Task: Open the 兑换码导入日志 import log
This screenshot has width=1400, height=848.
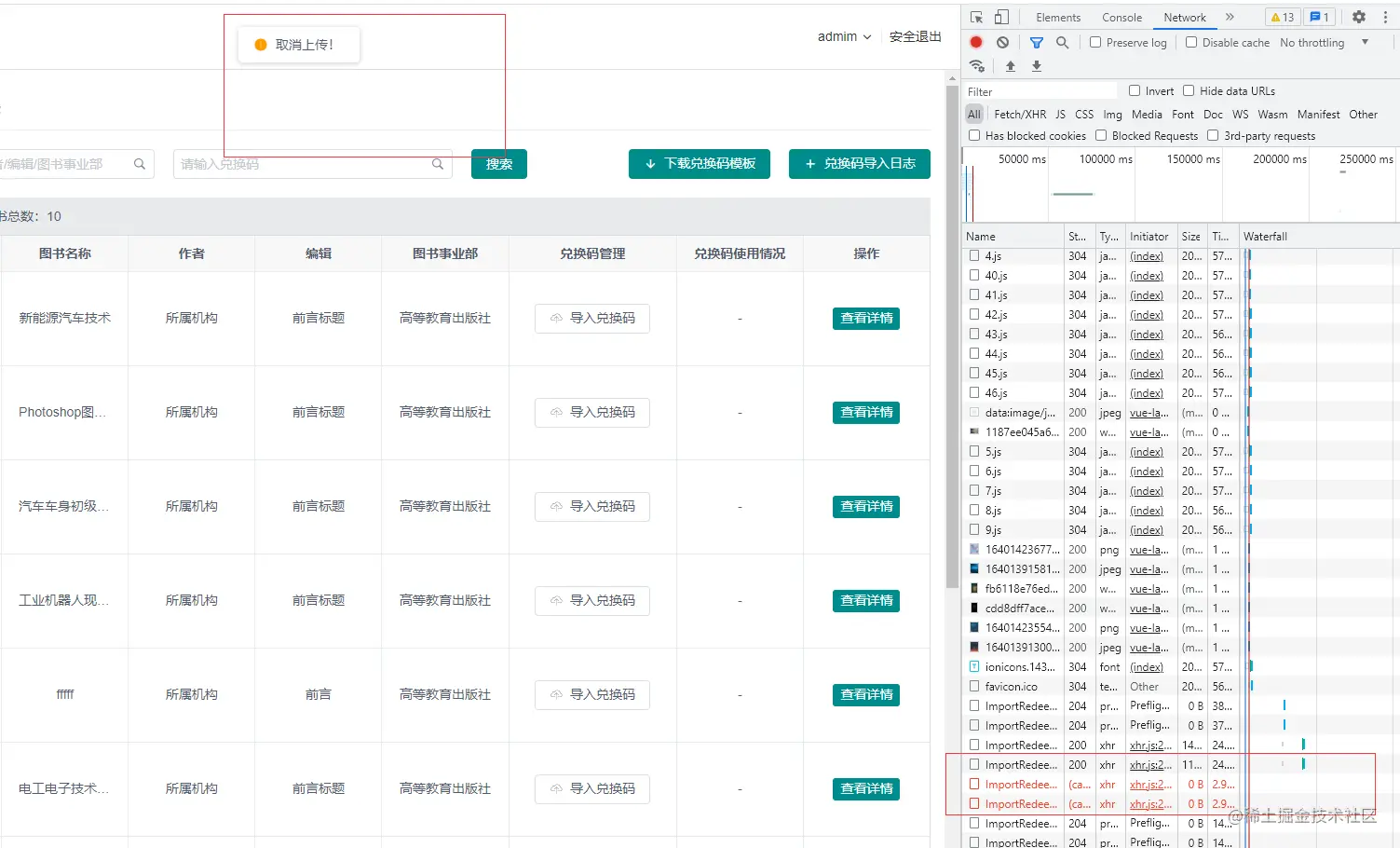Action: (860, 164)
